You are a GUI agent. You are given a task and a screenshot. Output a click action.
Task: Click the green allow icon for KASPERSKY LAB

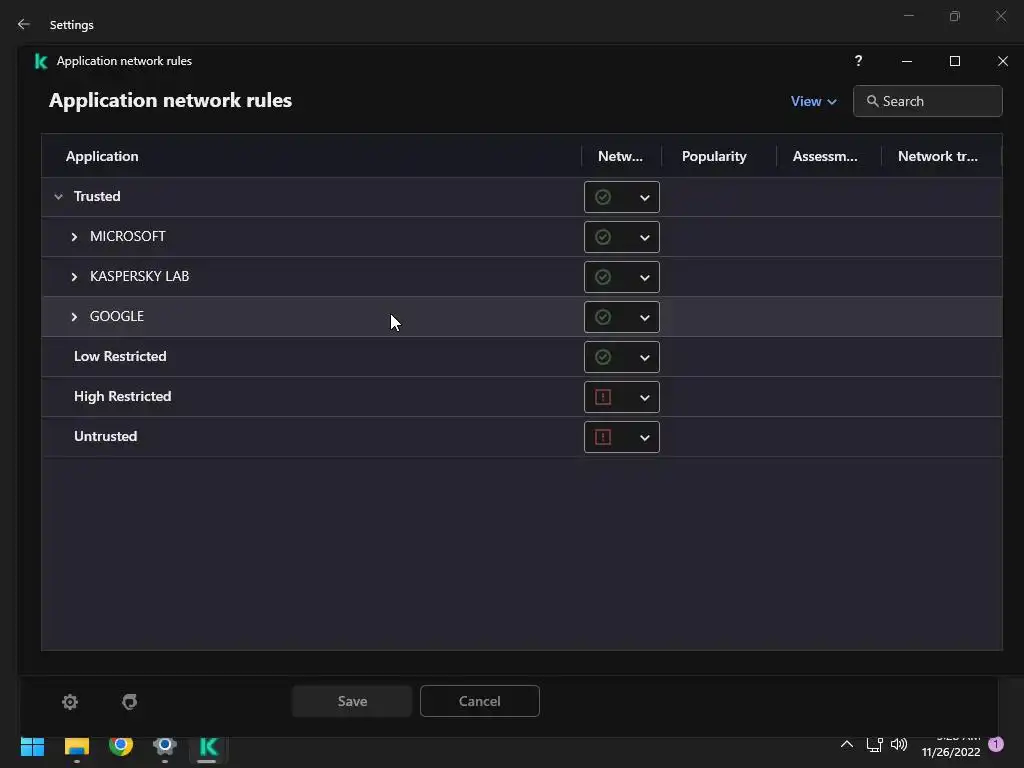(603, 277)
